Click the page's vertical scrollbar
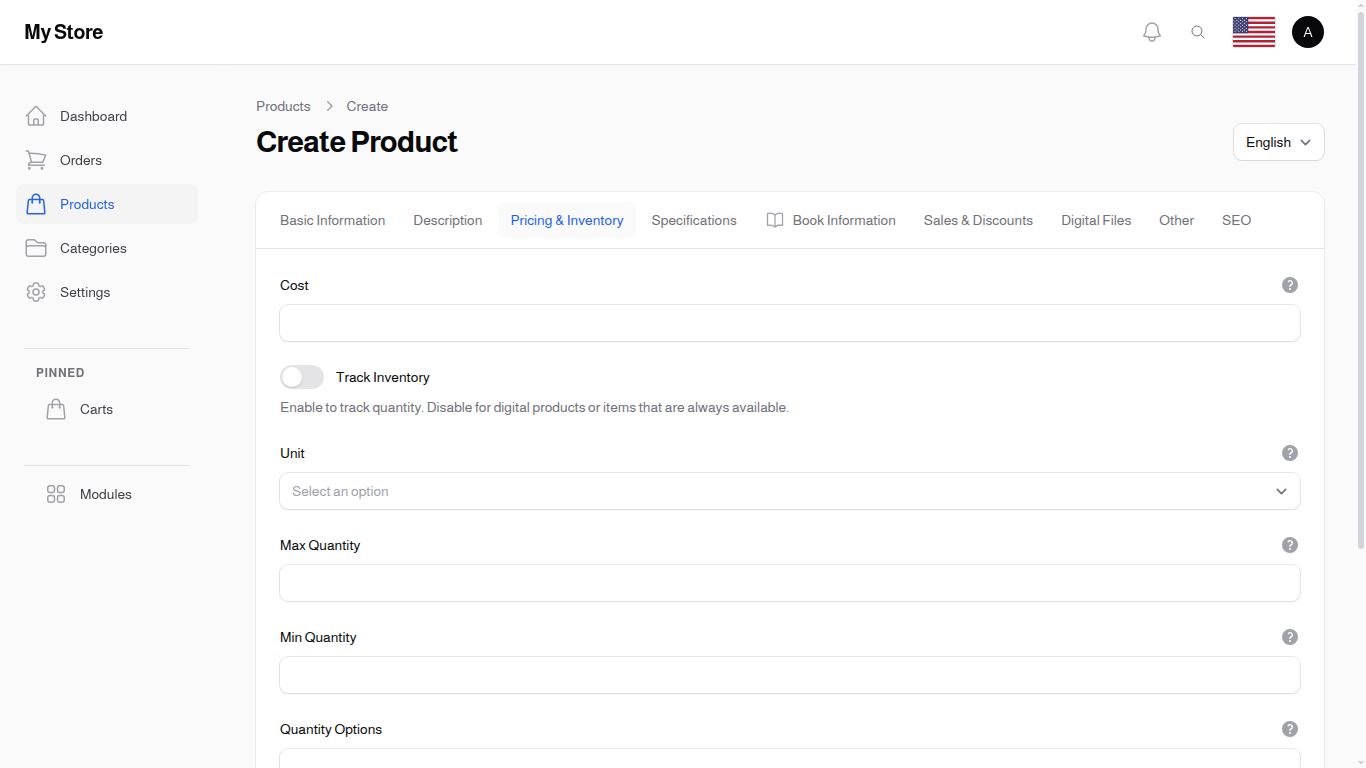 pyautogui.click(x=1360, y=300)
